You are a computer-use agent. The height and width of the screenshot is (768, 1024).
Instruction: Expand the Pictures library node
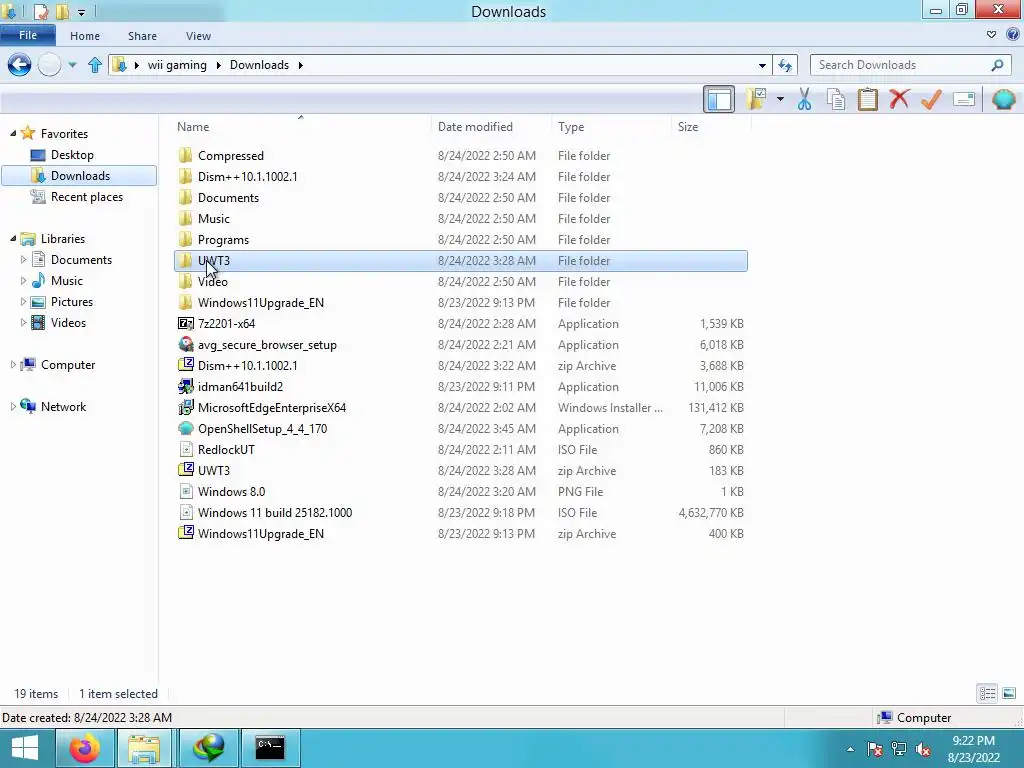[24, 302]
